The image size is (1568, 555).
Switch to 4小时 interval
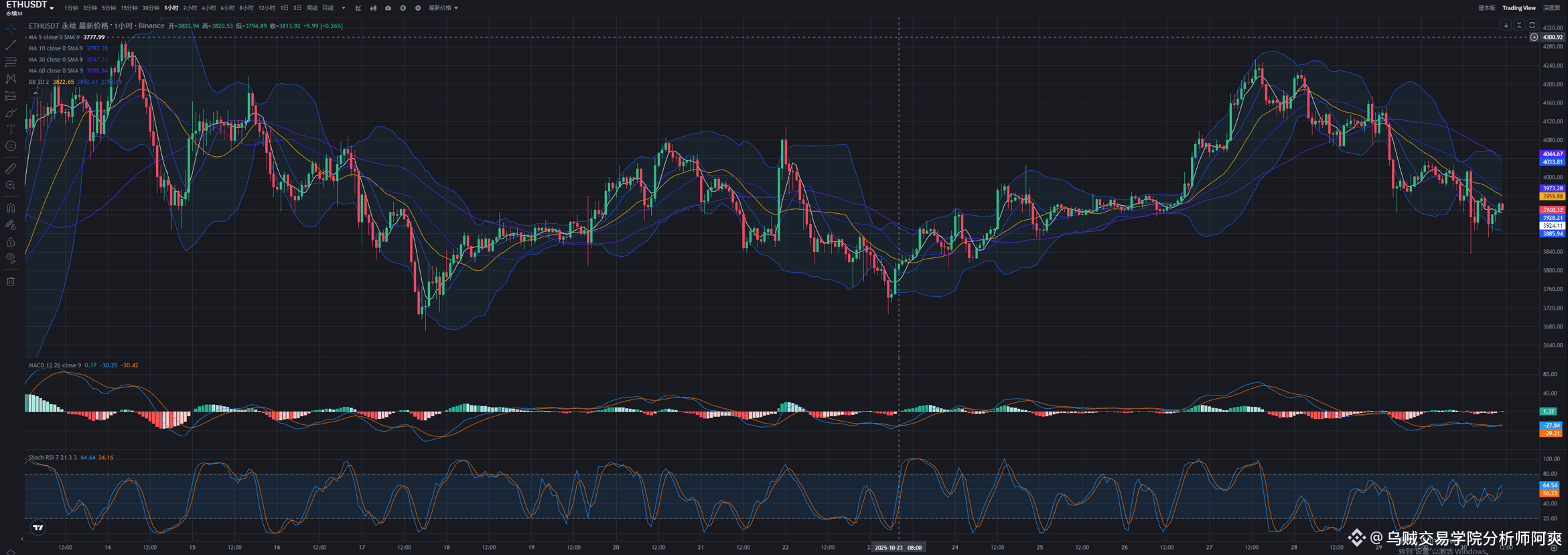click(x=209, y=8)
